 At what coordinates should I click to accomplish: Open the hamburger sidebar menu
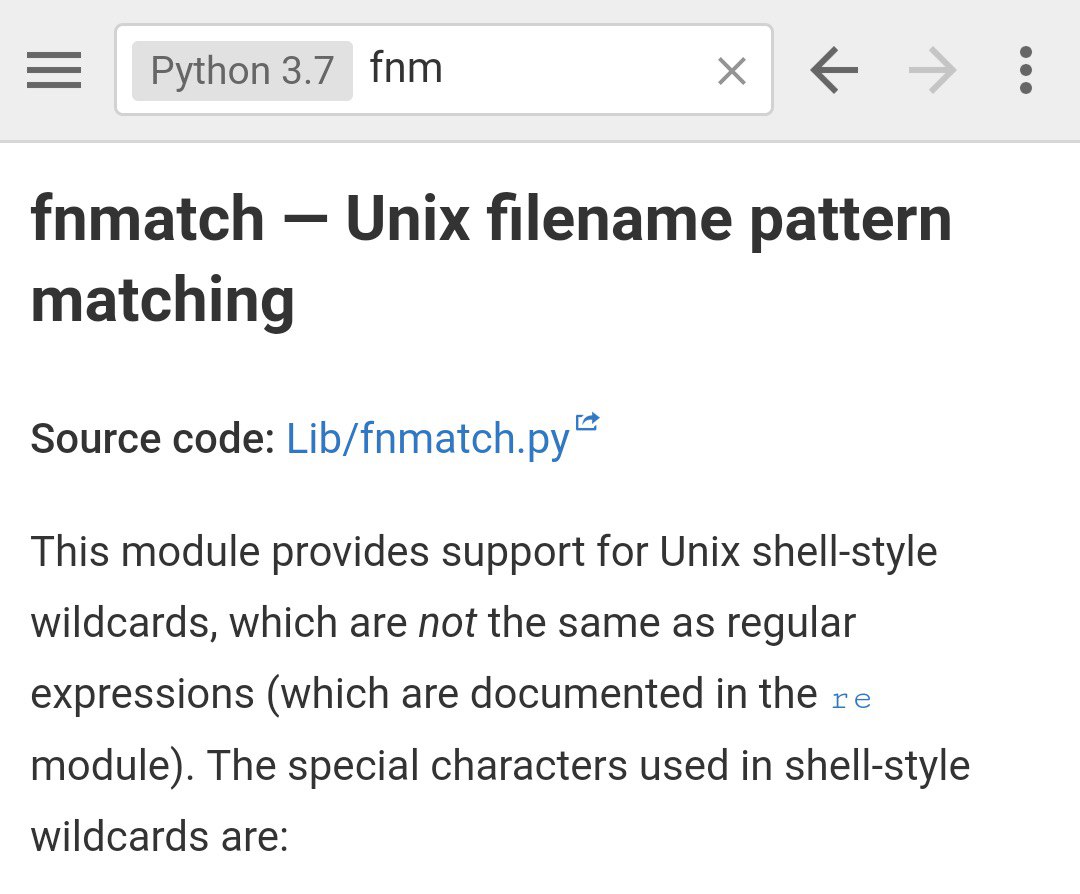pyautogui.click(x=54, y=71)
